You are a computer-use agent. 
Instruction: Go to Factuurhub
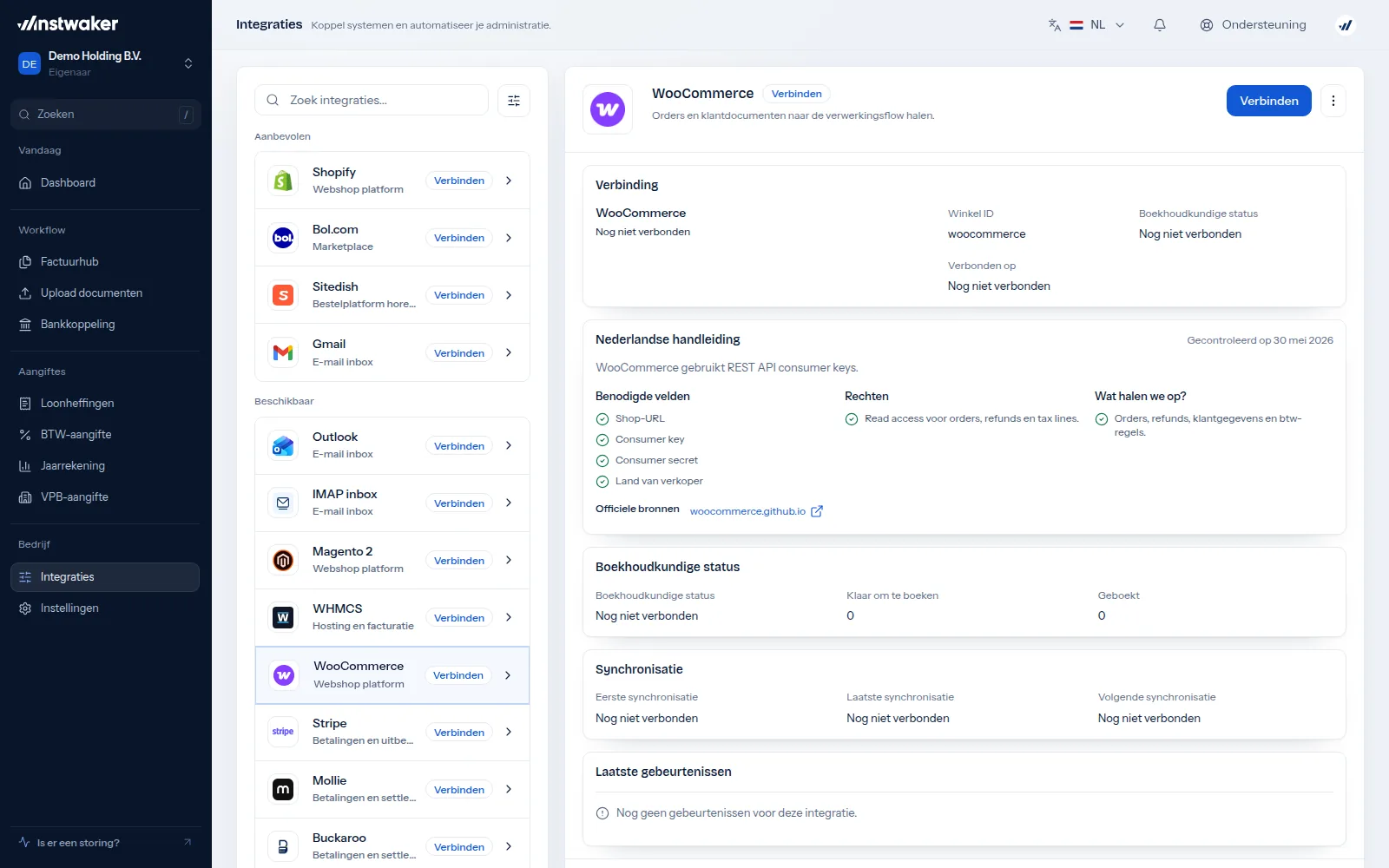[105, 262]
